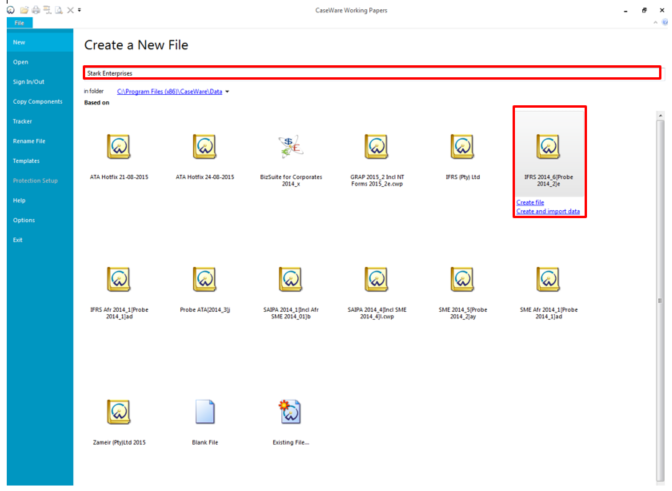The height and width of the screenshot is (491, 672).
Task: Select SME 2014_5[Probe 2014_2]ay template
Action: coord(463,293)
